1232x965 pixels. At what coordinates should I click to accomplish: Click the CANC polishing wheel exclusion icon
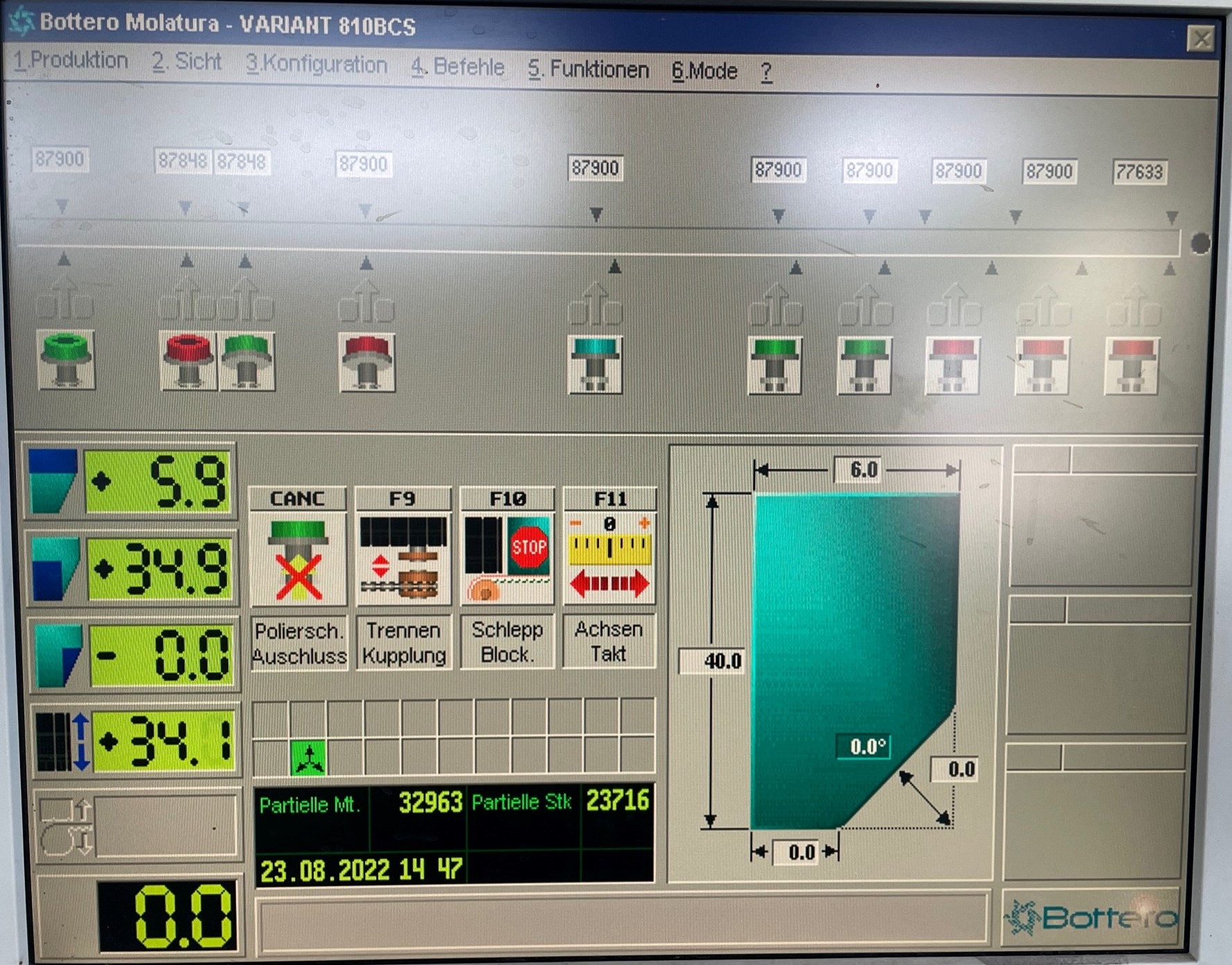(x=298, y=560)
